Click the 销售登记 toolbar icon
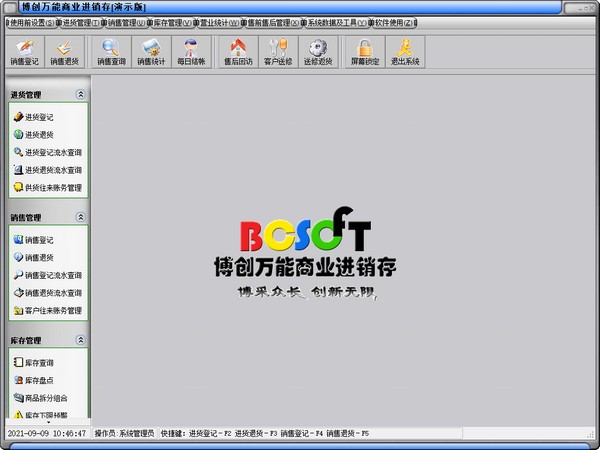The width and height of the screenshot is (600, 450). click(x=23, y=51)
